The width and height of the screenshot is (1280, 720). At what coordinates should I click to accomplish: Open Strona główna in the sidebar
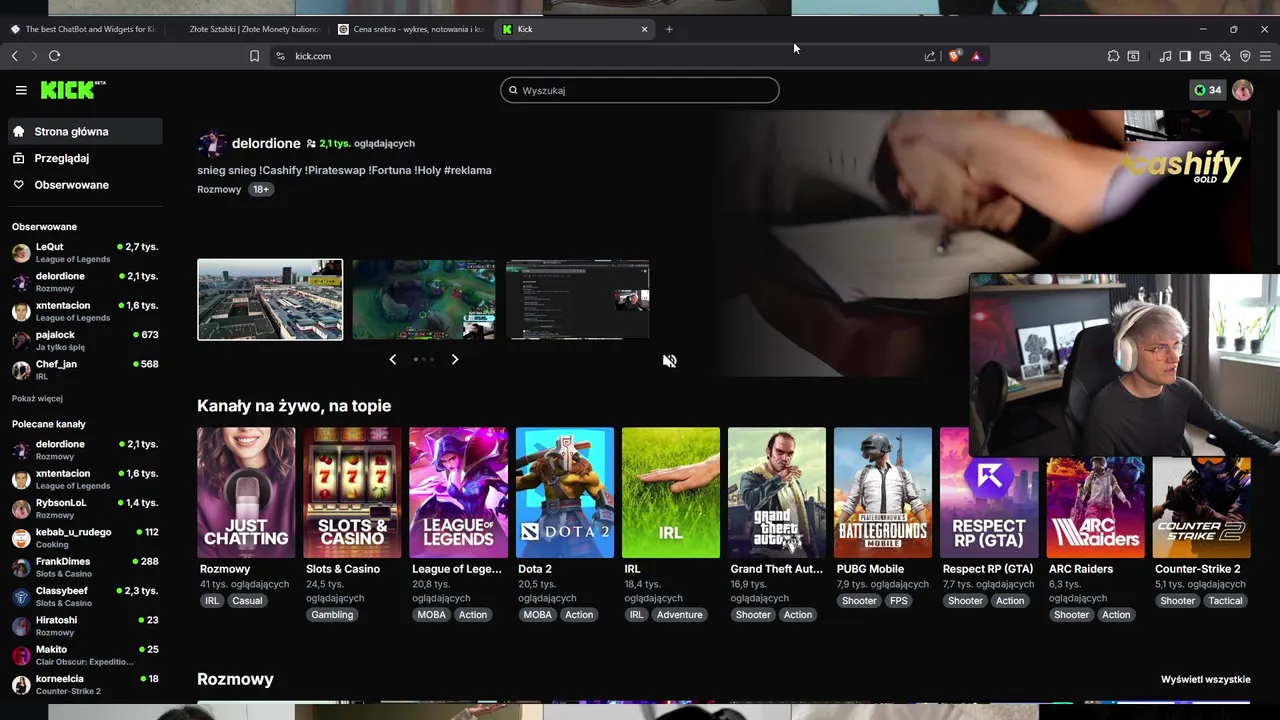tap(85, 131)
